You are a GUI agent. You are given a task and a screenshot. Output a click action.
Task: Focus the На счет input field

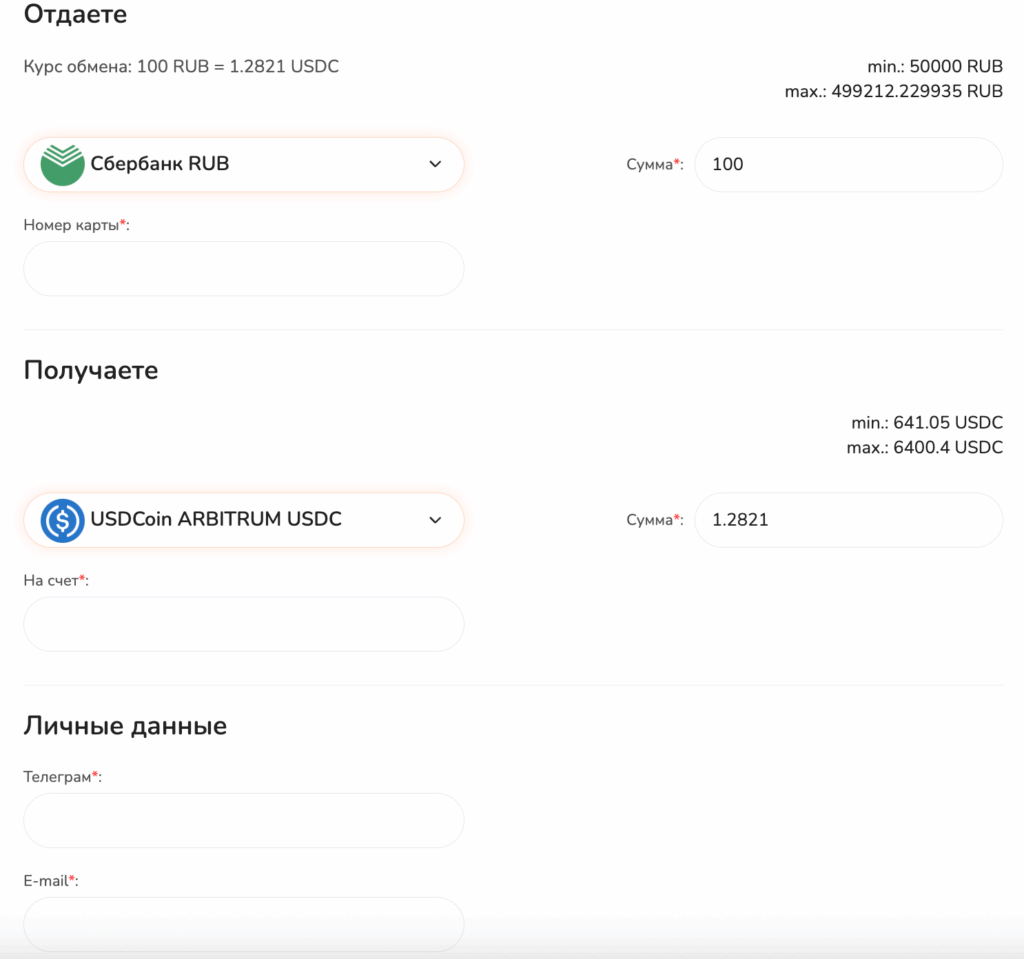click(243, 625)
